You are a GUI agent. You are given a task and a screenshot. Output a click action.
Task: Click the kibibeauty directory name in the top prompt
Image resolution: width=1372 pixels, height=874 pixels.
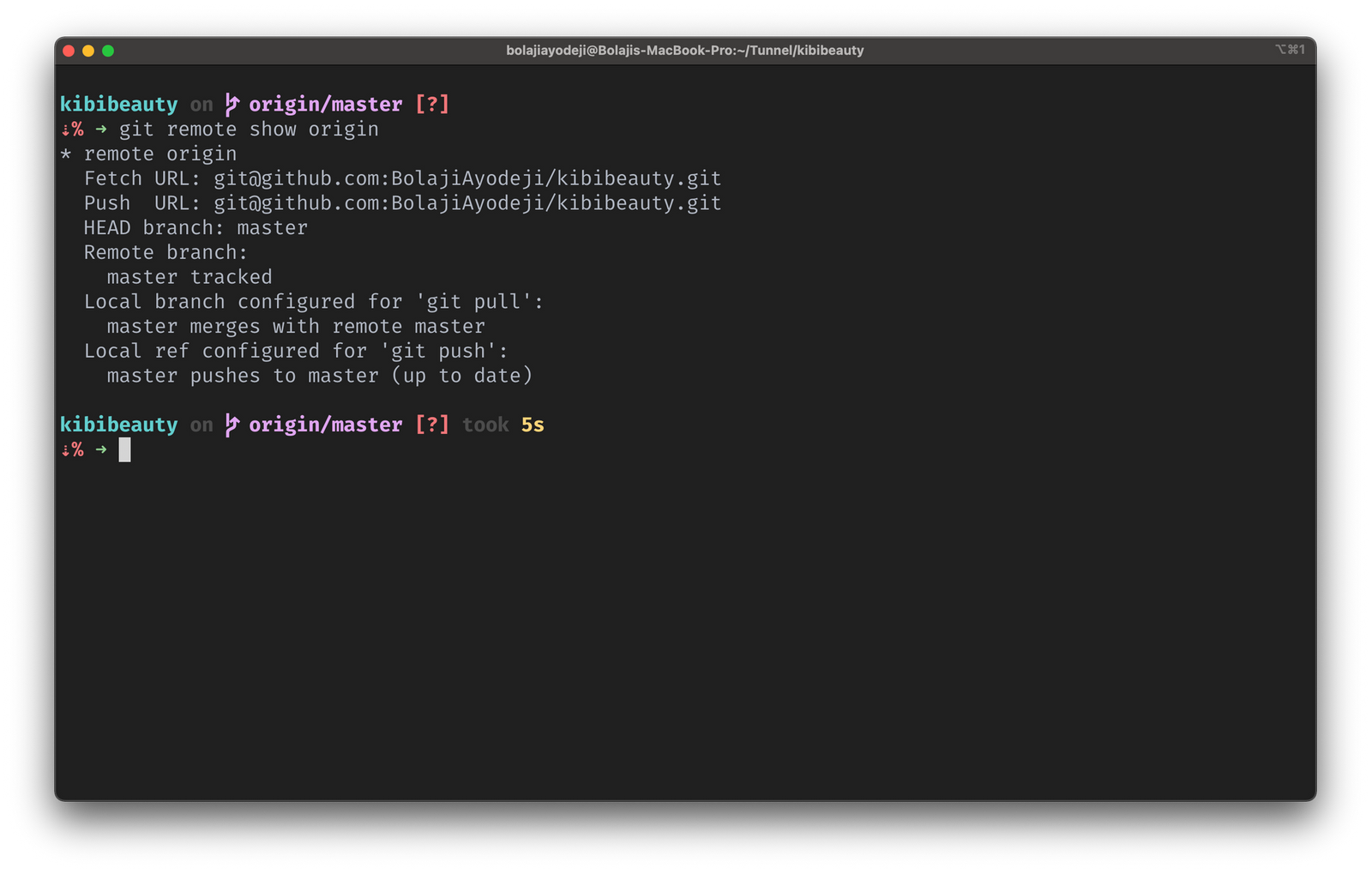point(118,104)
